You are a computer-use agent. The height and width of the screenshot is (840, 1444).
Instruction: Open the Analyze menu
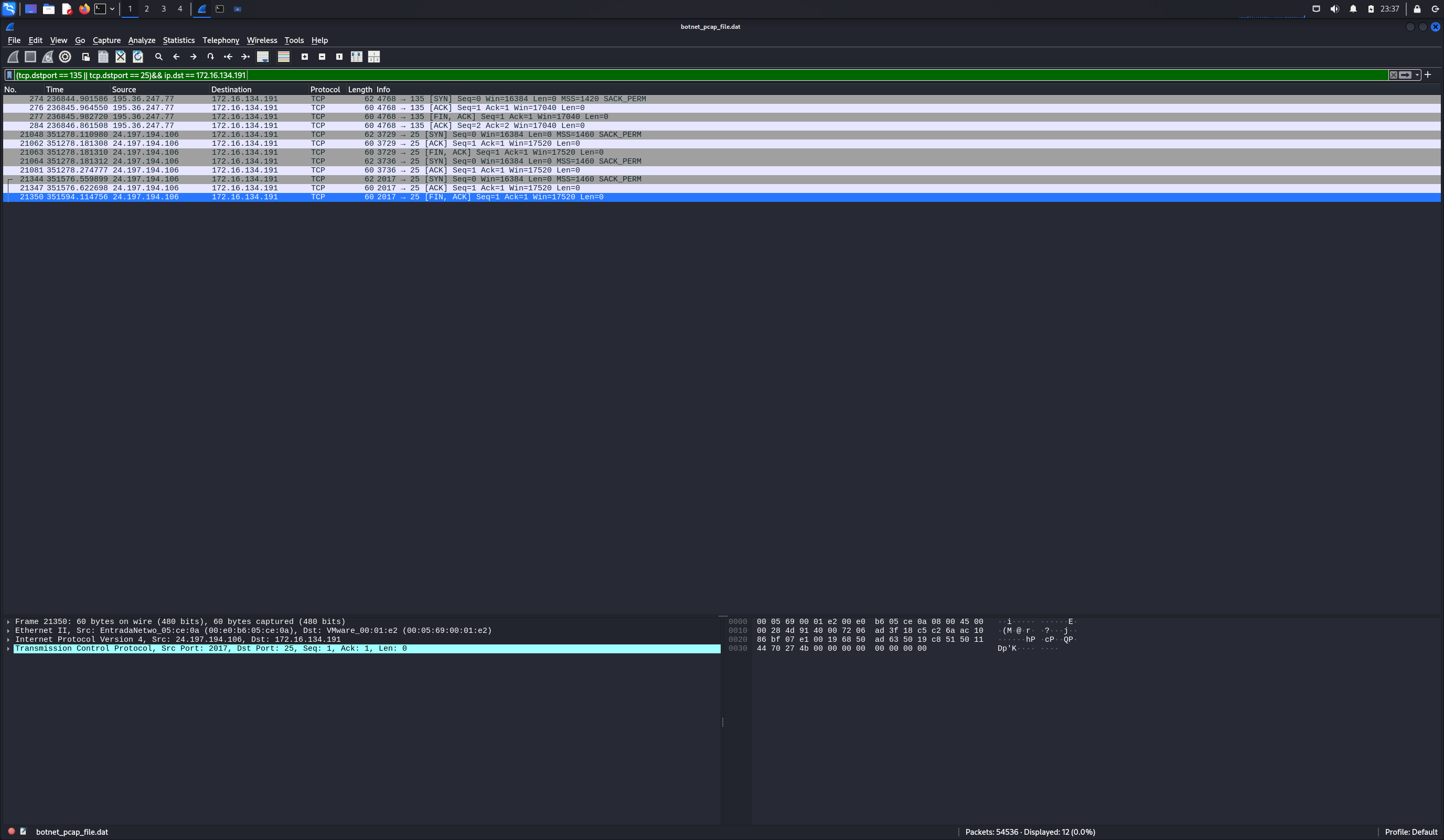coord(142,40)
